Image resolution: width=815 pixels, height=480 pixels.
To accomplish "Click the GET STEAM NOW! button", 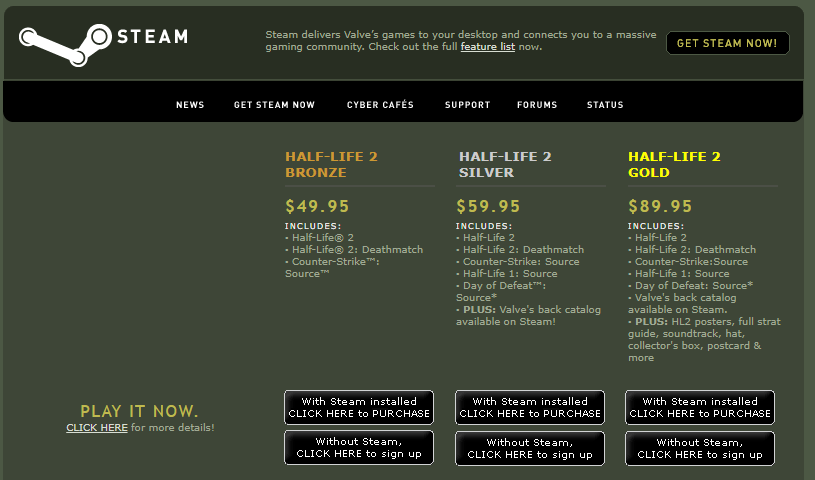I will (x=728, y=43).
